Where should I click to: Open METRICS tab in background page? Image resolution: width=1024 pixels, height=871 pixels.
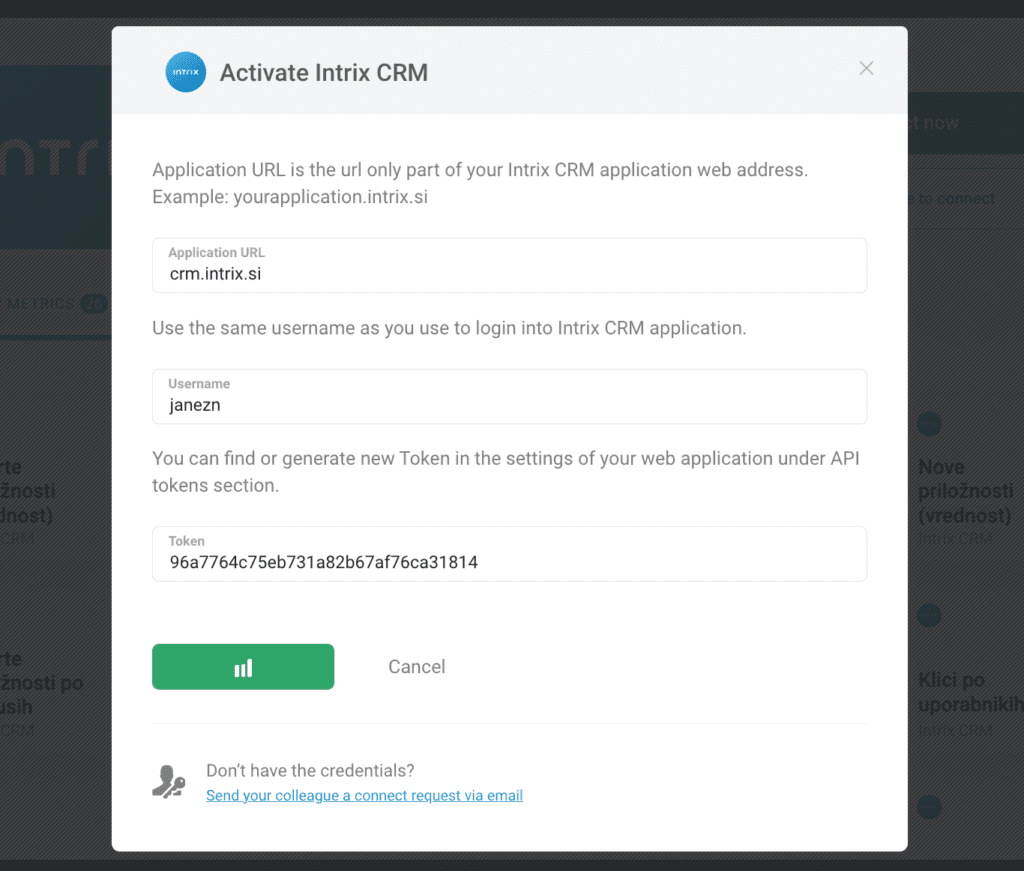pyautogui.click(x=55, y=304)
